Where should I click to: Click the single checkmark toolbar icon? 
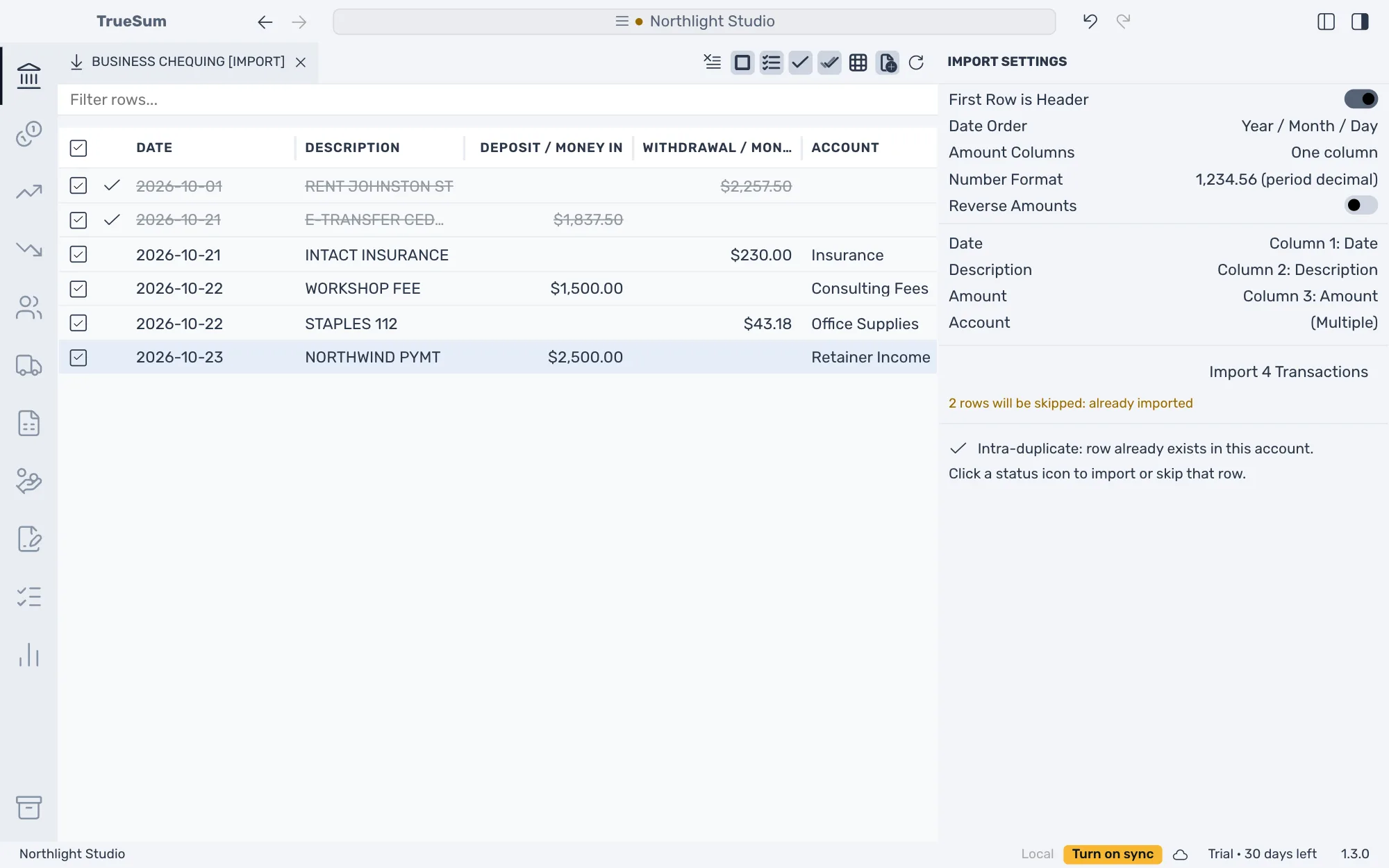(800, 62)
